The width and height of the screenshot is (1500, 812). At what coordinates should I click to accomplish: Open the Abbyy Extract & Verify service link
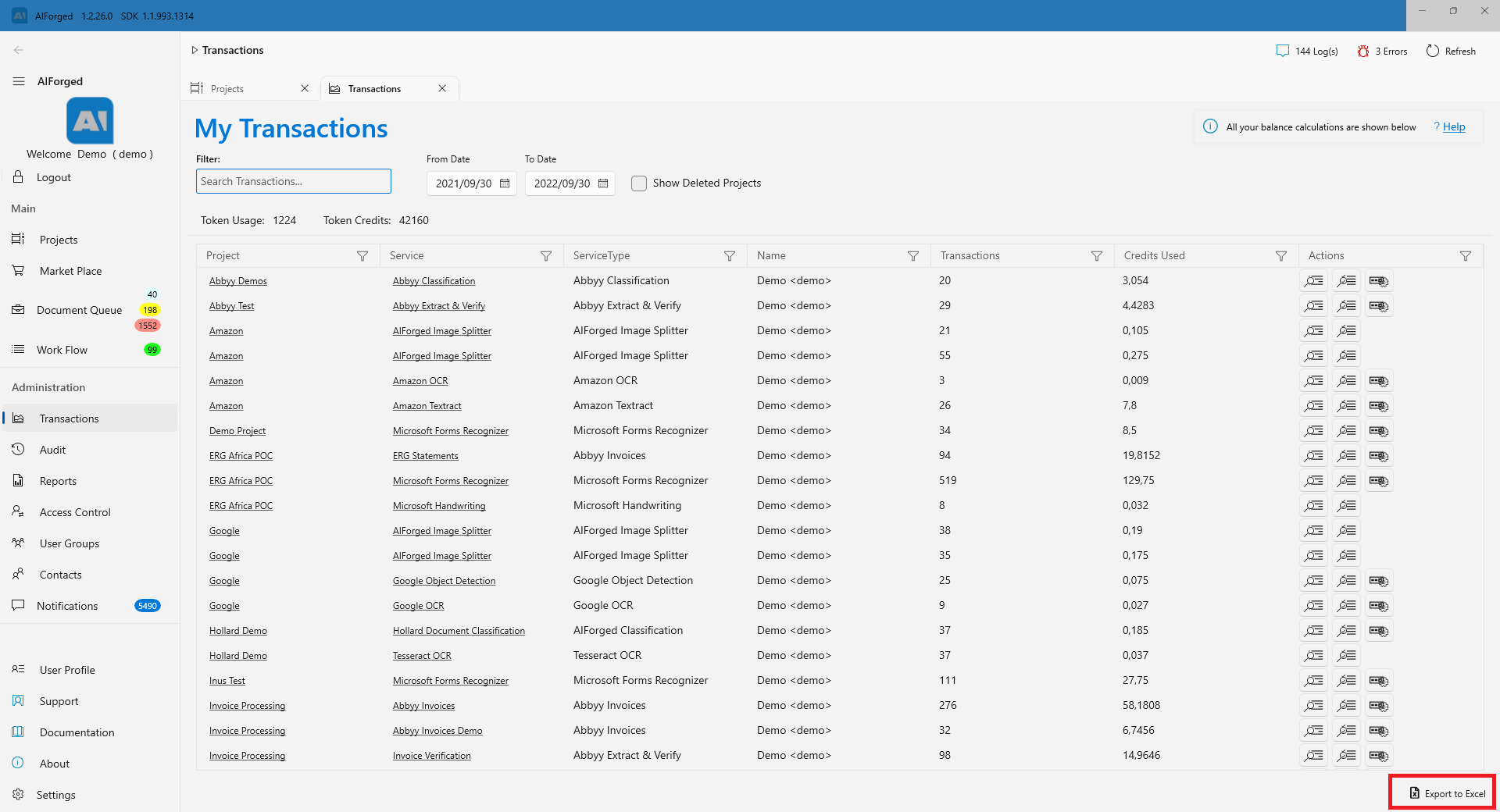point(439,306)
